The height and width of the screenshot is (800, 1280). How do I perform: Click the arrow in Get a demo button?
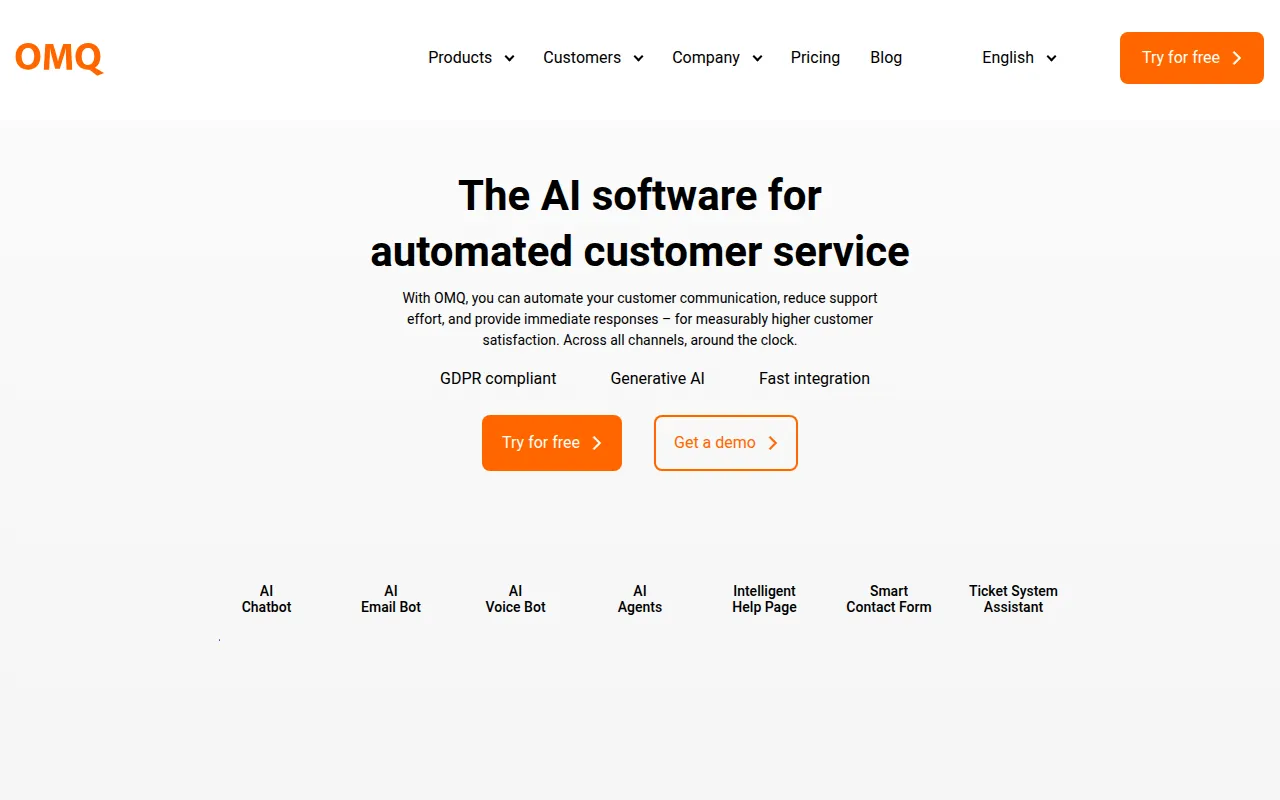coord(773,443)
